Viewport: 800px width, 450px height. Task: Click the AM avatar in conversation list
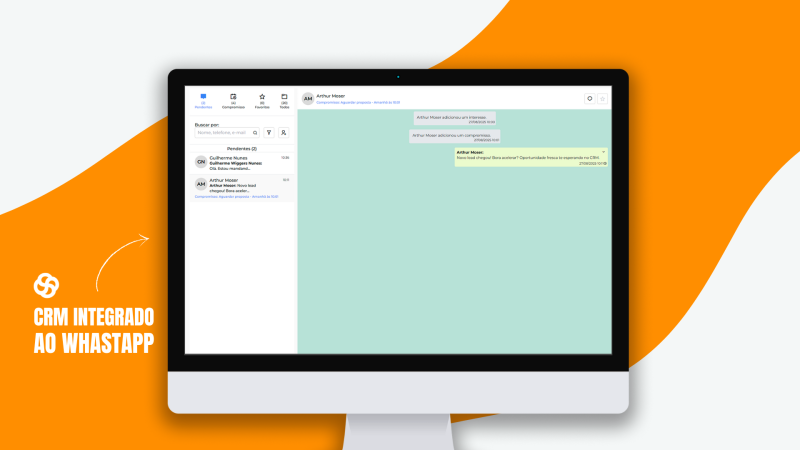[201, 185]
